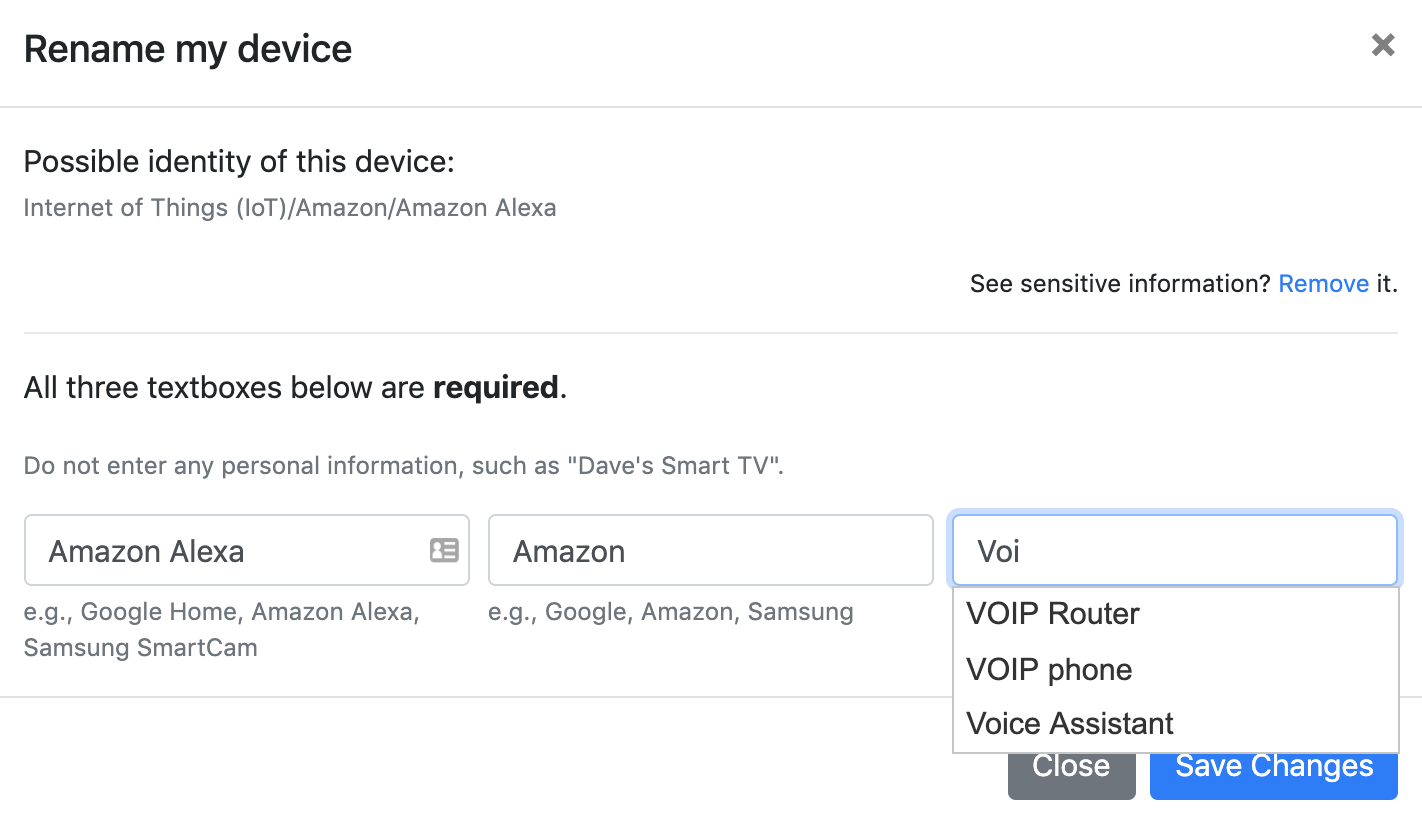Click the bold word required
Screen dimensions: 1422x818
[x=495, y=388]
